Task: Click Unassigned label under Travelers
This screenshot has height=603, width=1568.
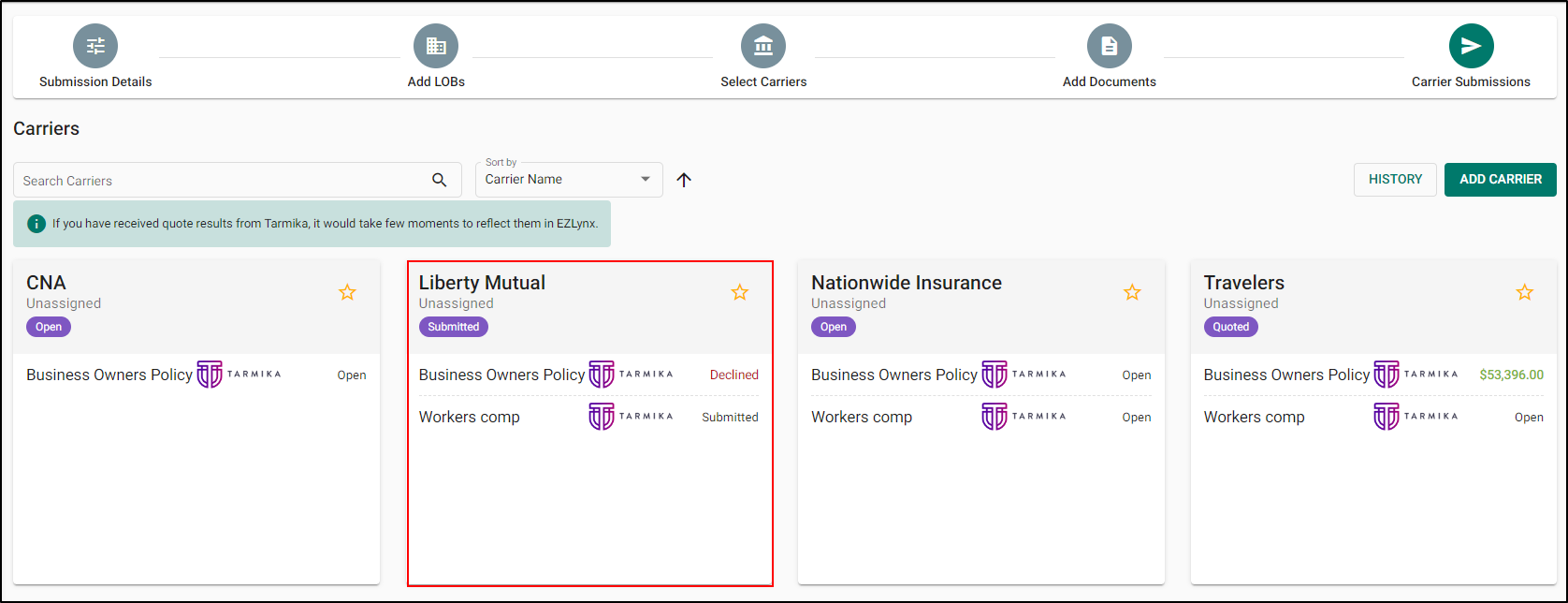Action: (1241, 303)
